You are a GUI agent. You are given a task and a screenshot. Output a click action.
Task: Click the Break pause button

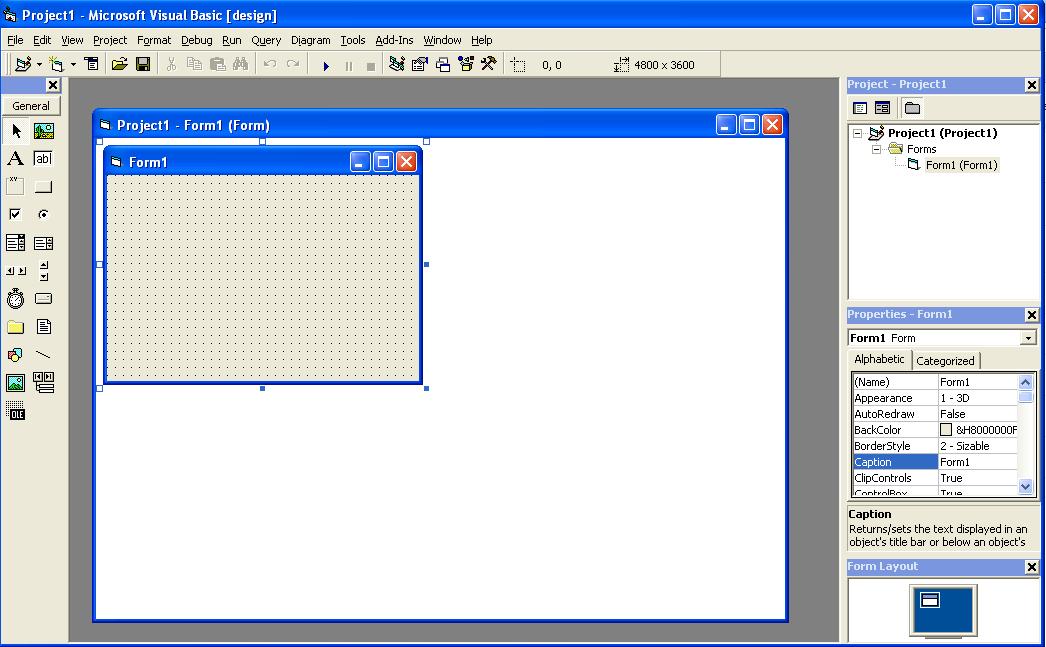pyautogui.click(x=348, y=65)
